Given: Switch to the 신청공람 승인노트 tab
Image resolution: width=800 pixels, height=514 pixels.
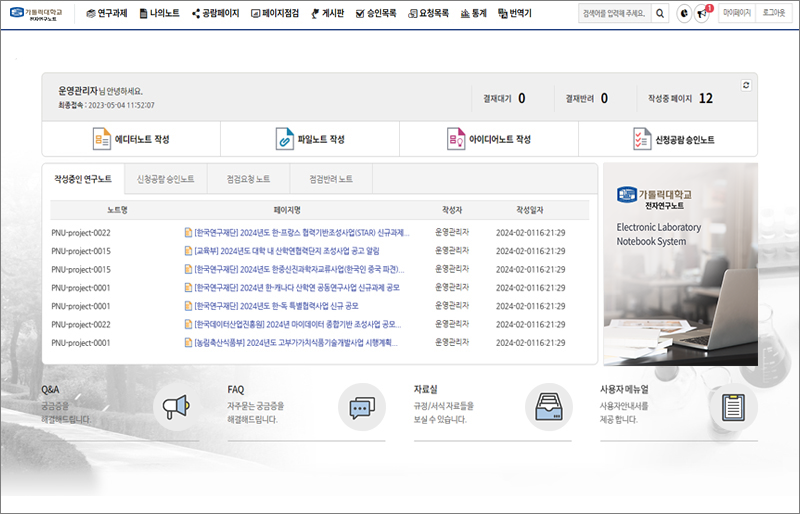Looking at the screenshot, I should (165, 179).
